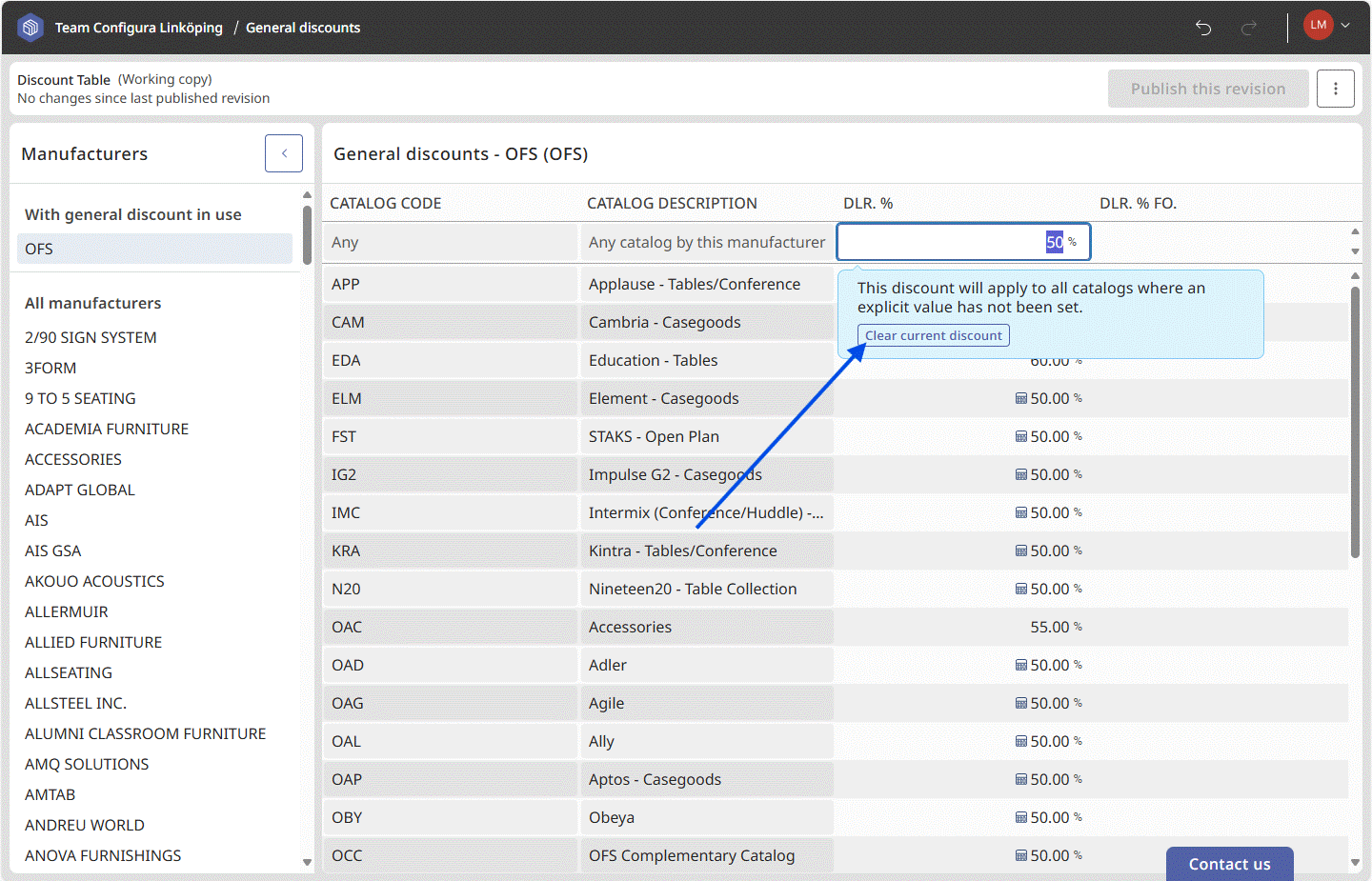Click the CATALOG DESCRIPTION column header
The height and width of the screenshot is (881, 1372).
[x=672, y=203]
